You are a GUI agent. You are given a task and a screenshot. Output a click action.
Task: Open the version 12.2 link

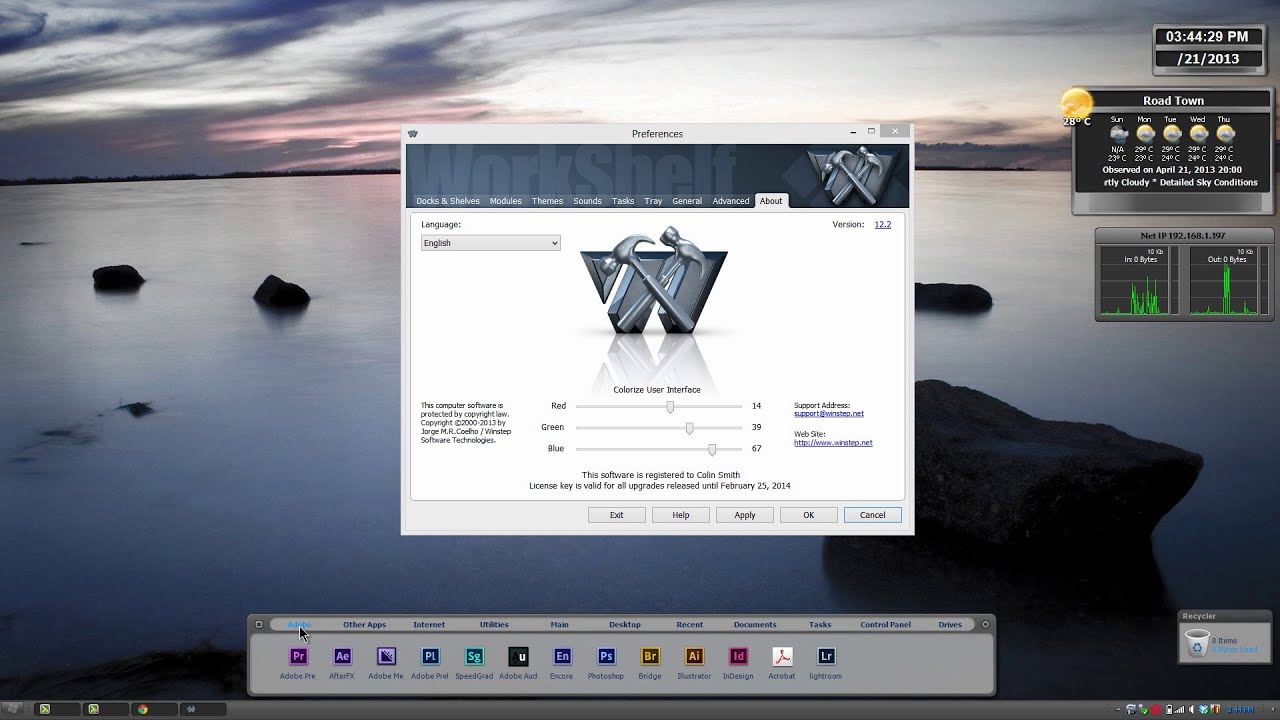point(883,225)
